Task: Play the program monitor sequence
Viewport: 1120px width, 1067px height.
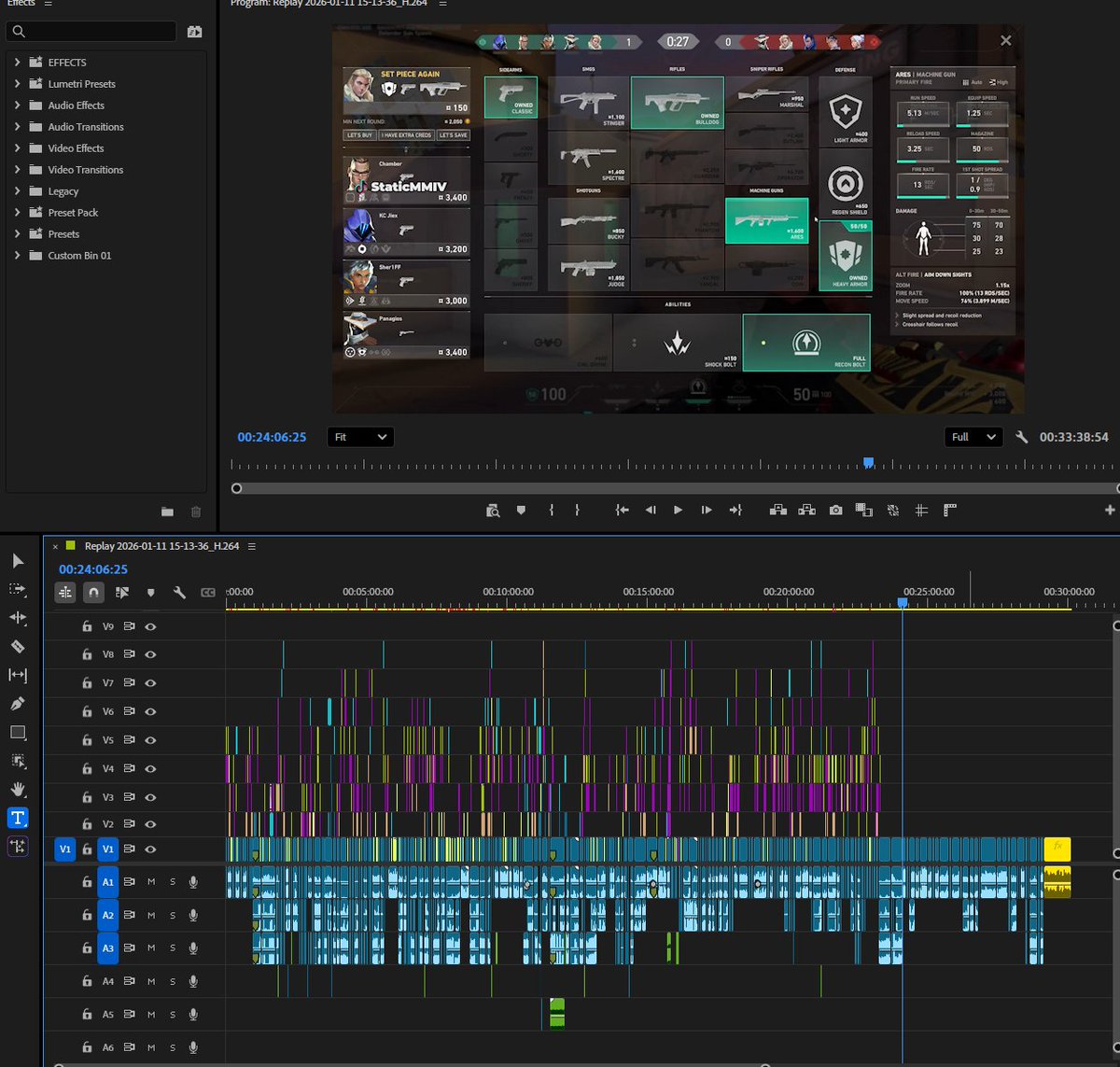Action: 678,510
